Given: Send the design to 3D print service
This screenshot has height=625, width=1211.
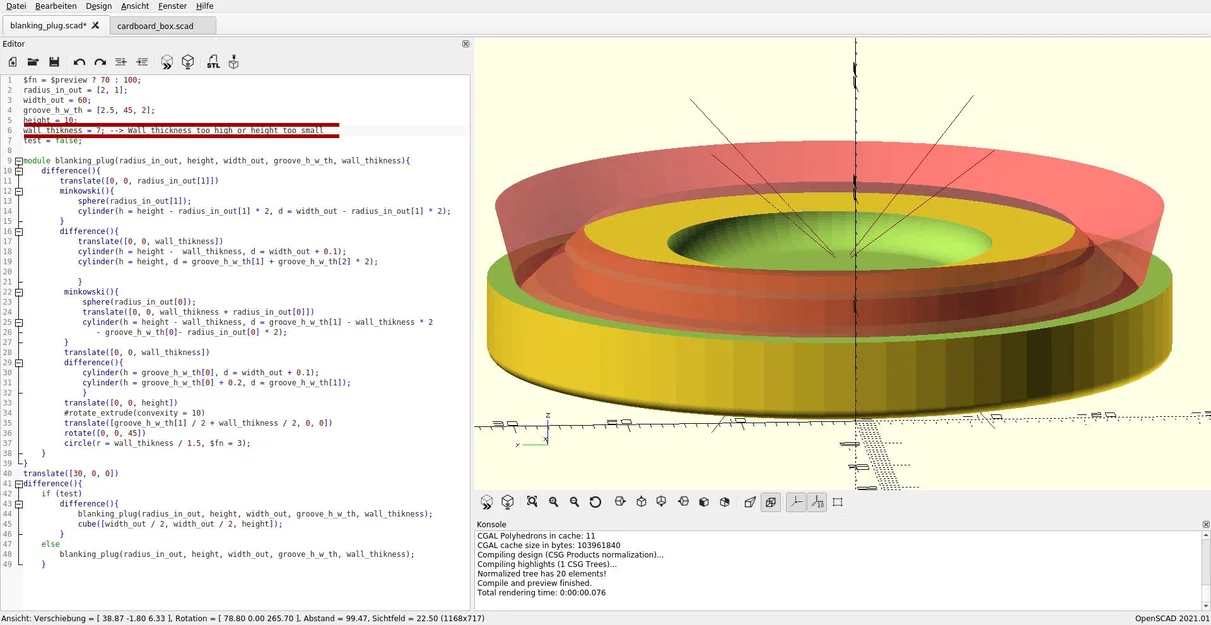Looking at the screenshot, I should [x=234, y=62].
